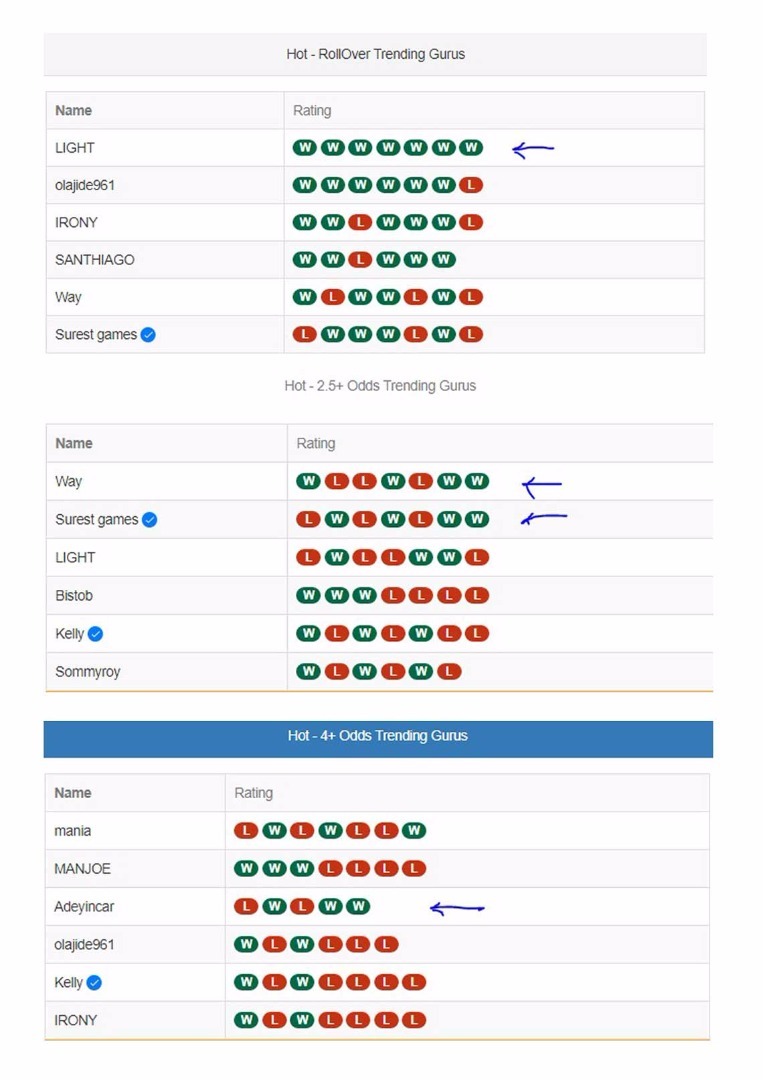Click the only L badge in olajide961's RollOver row

(471, 185)
